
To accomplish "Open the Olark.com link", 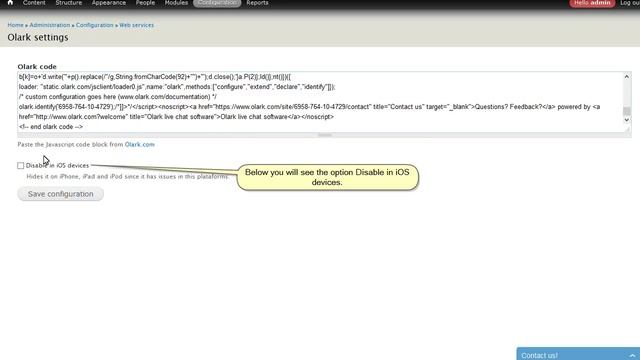I will (140, 144).
